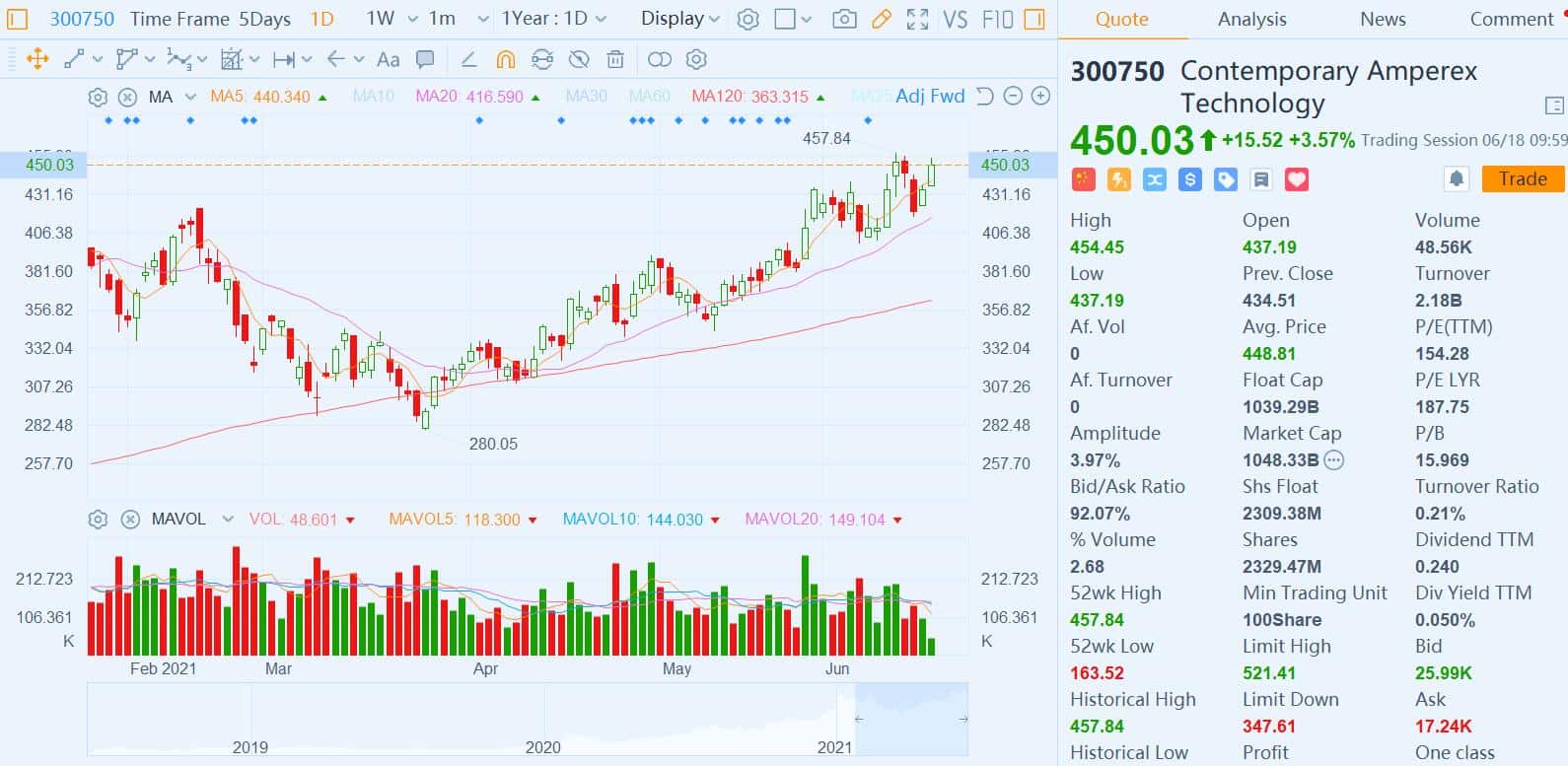Viewport: 1568px width, 766px height.
Task: Open the MAVOL indicator dropdown
Action: pos(228,520)
